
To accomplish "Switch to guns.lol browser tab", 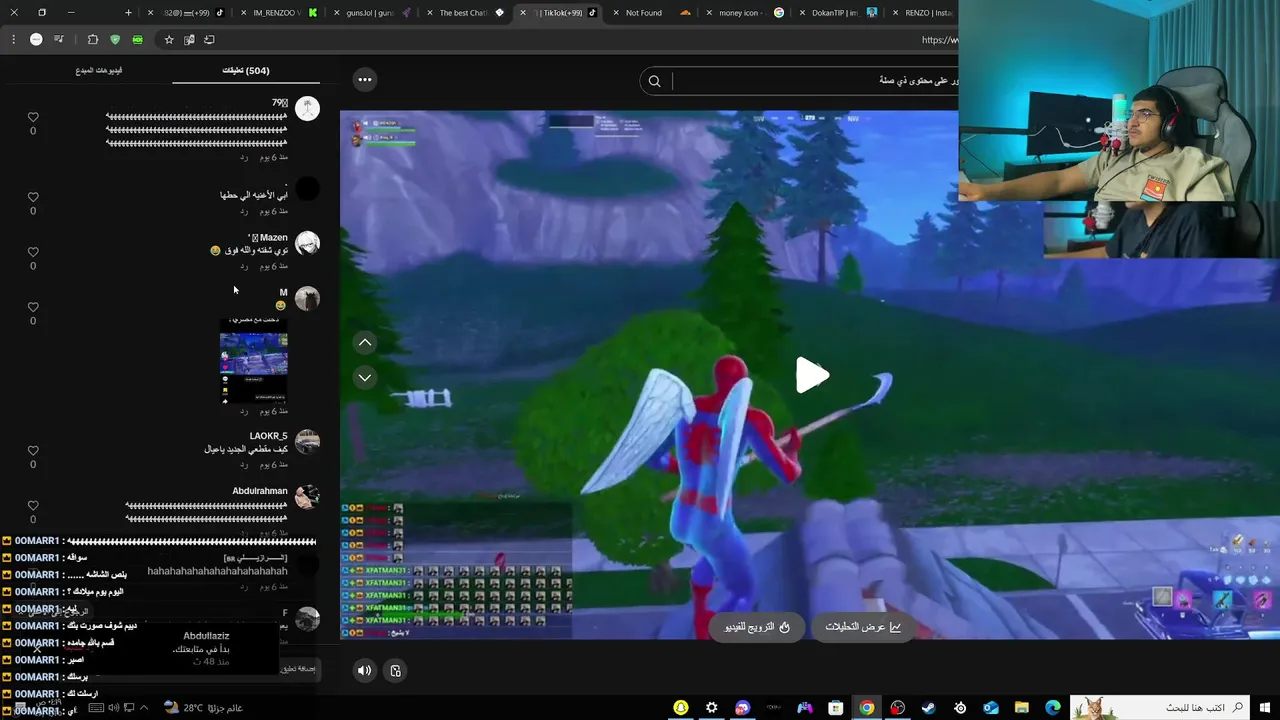I will pos(370,13).
